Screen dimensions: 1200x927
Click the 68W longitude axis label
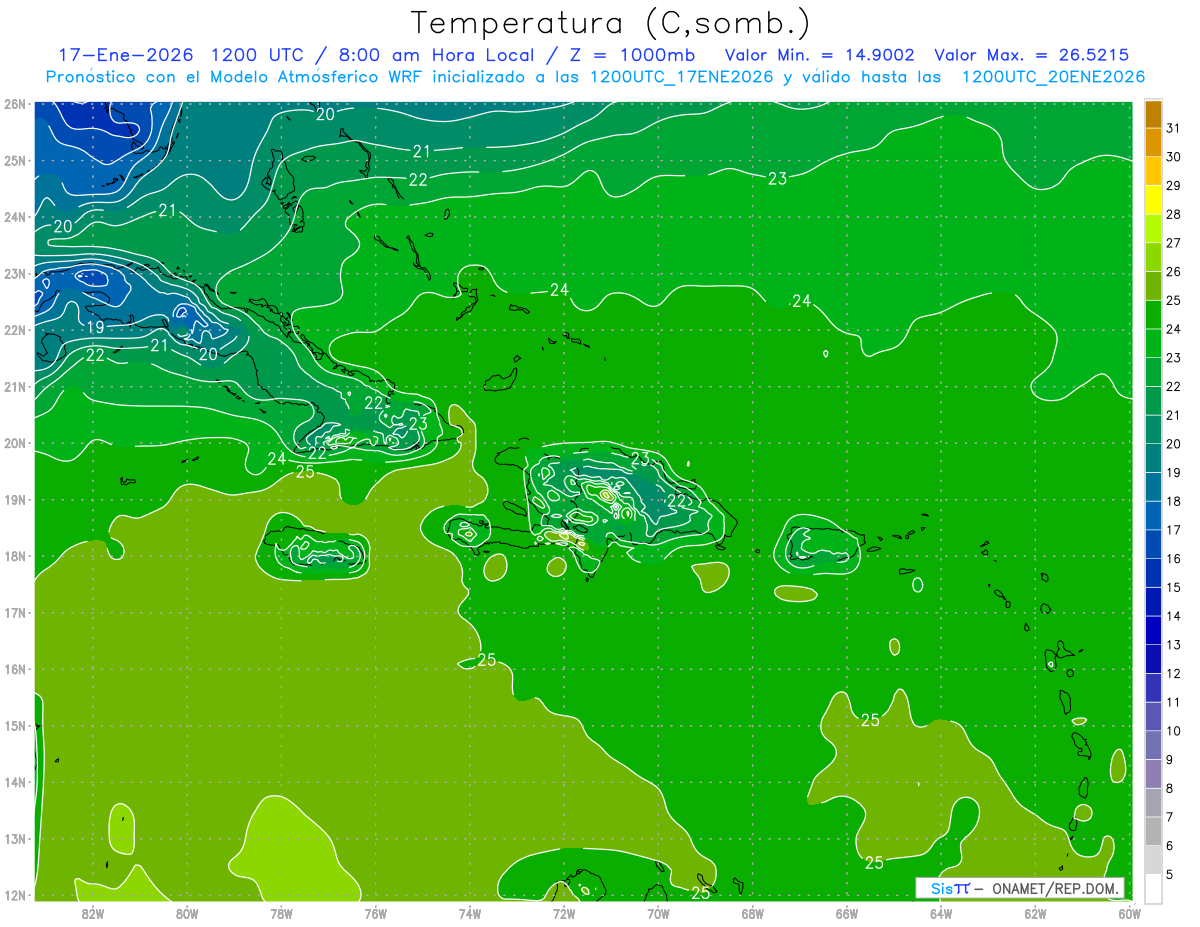coord(753,913)
